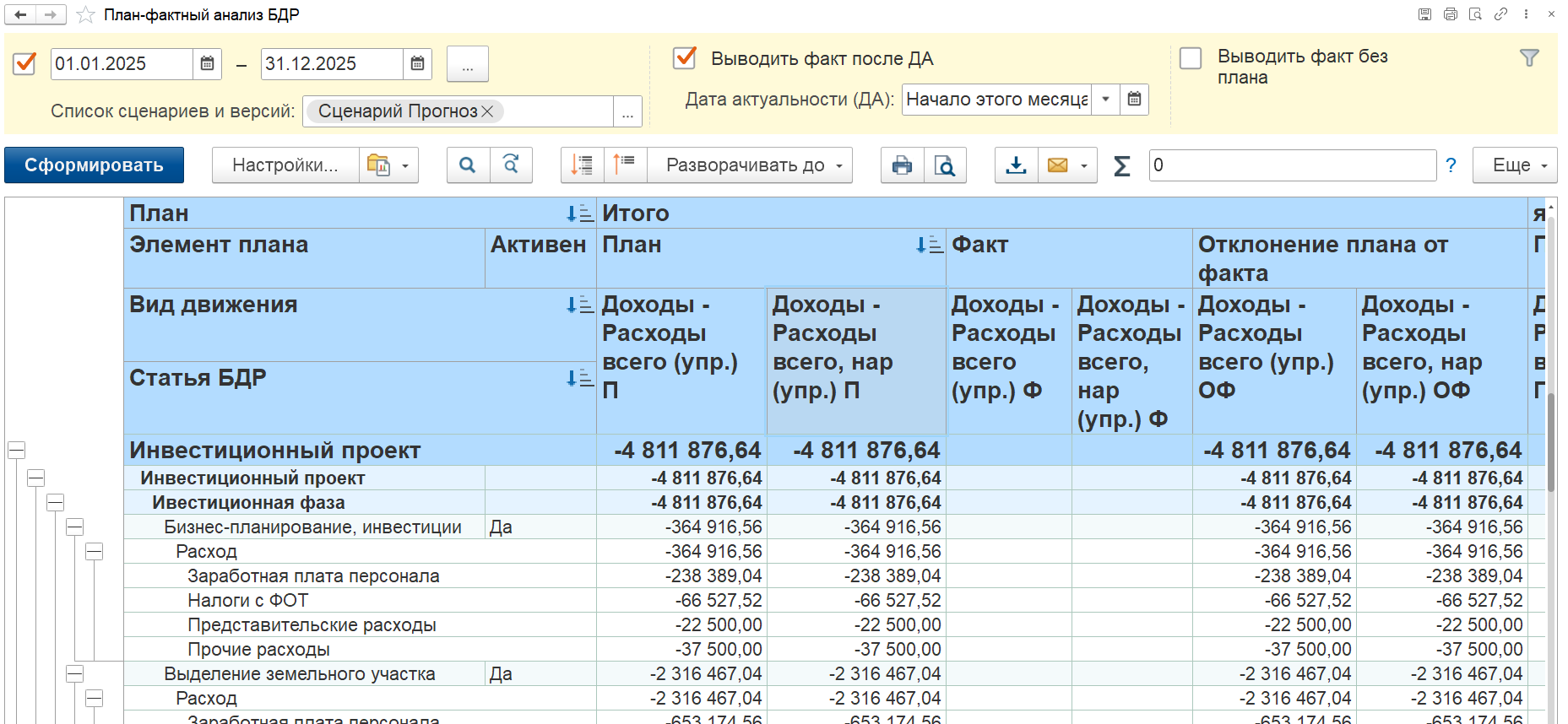
Task: Click the find magnifier icon in toolbar
Action: pyautogui.click(x=467, y=165)
